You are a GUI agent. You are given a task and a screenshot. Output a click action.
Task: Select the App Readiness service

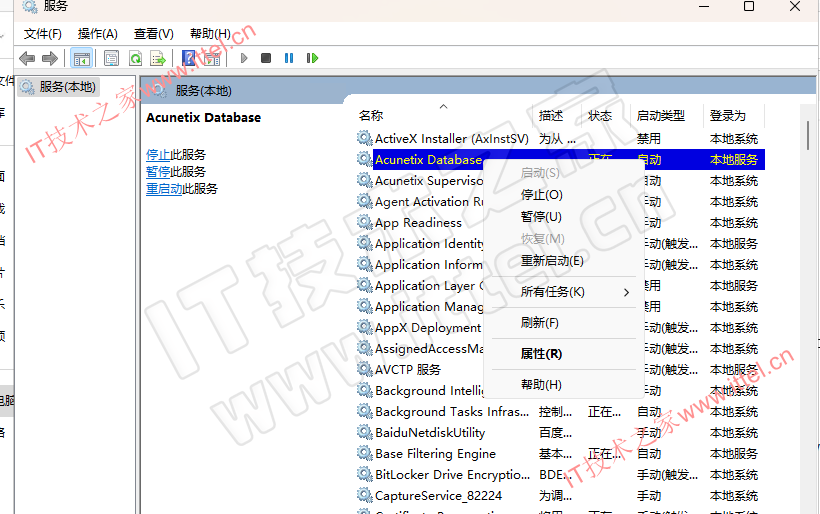(418, 223)
